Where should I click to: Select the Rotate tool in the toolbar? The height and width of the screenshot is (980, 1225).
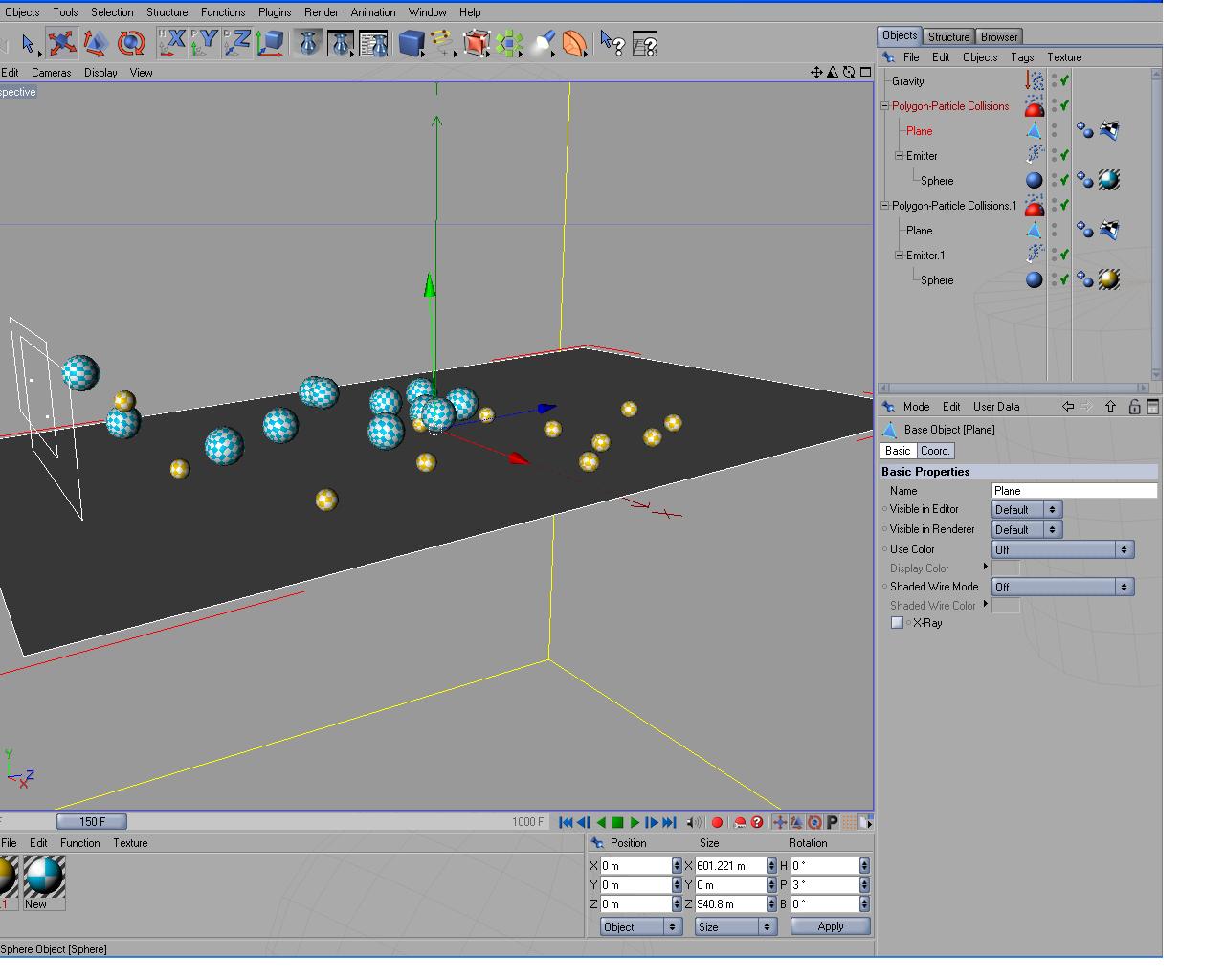130,43
